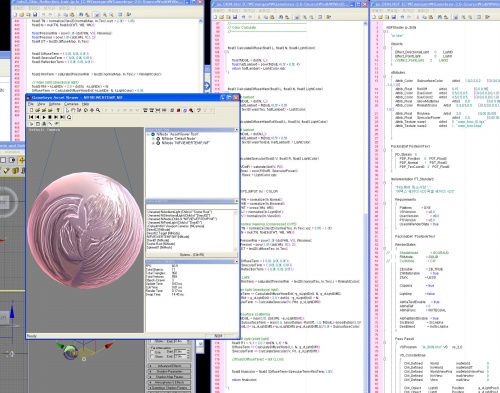Expand second rollout bar in 3ds Max panel
Image resolution: width=500 pixels, height=393 pixels.
point(170,371)
